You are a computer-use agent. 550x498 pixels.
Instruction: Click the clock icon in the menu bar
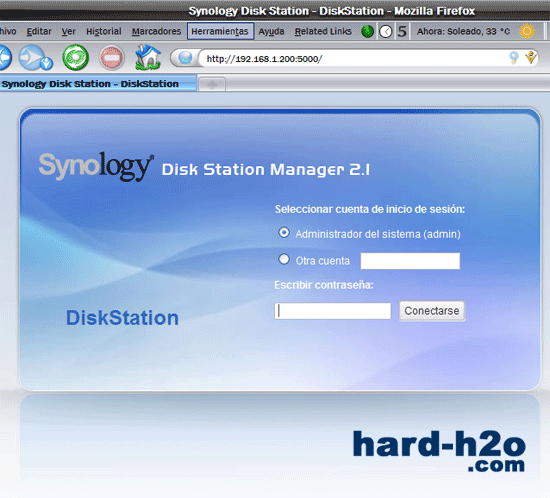coord(385,32)
